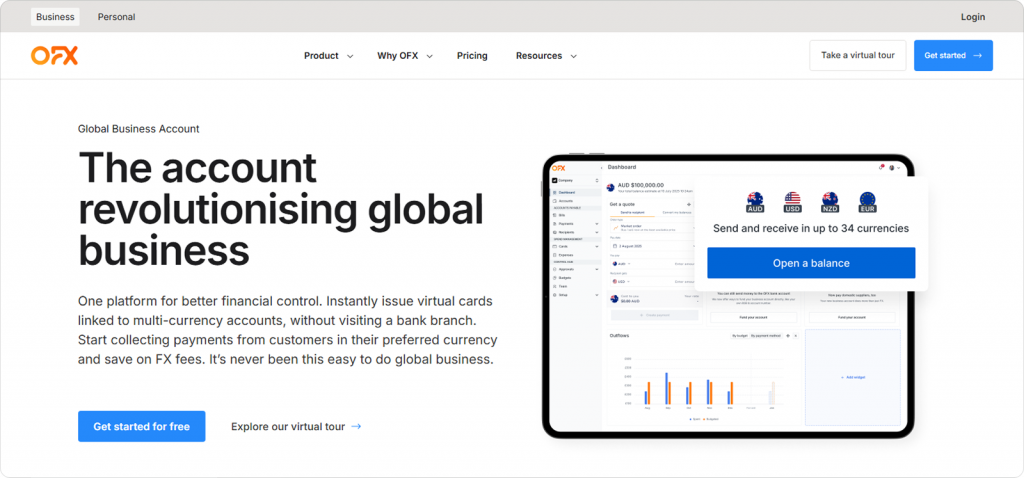The image size is (1024, 478).
Task: Expand the Resources dropdown menu
Action: 546,56
